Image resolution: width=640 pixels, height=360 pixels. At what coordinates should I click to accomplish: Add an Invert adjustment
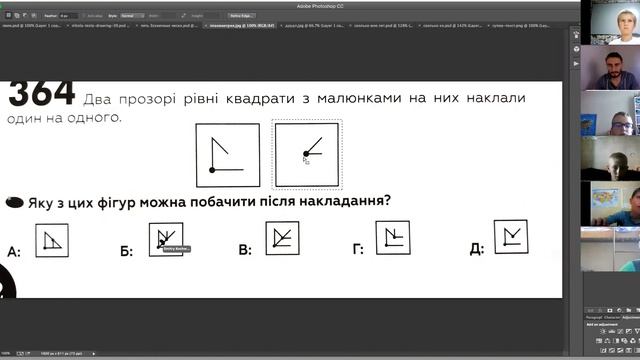coord(603,351)
